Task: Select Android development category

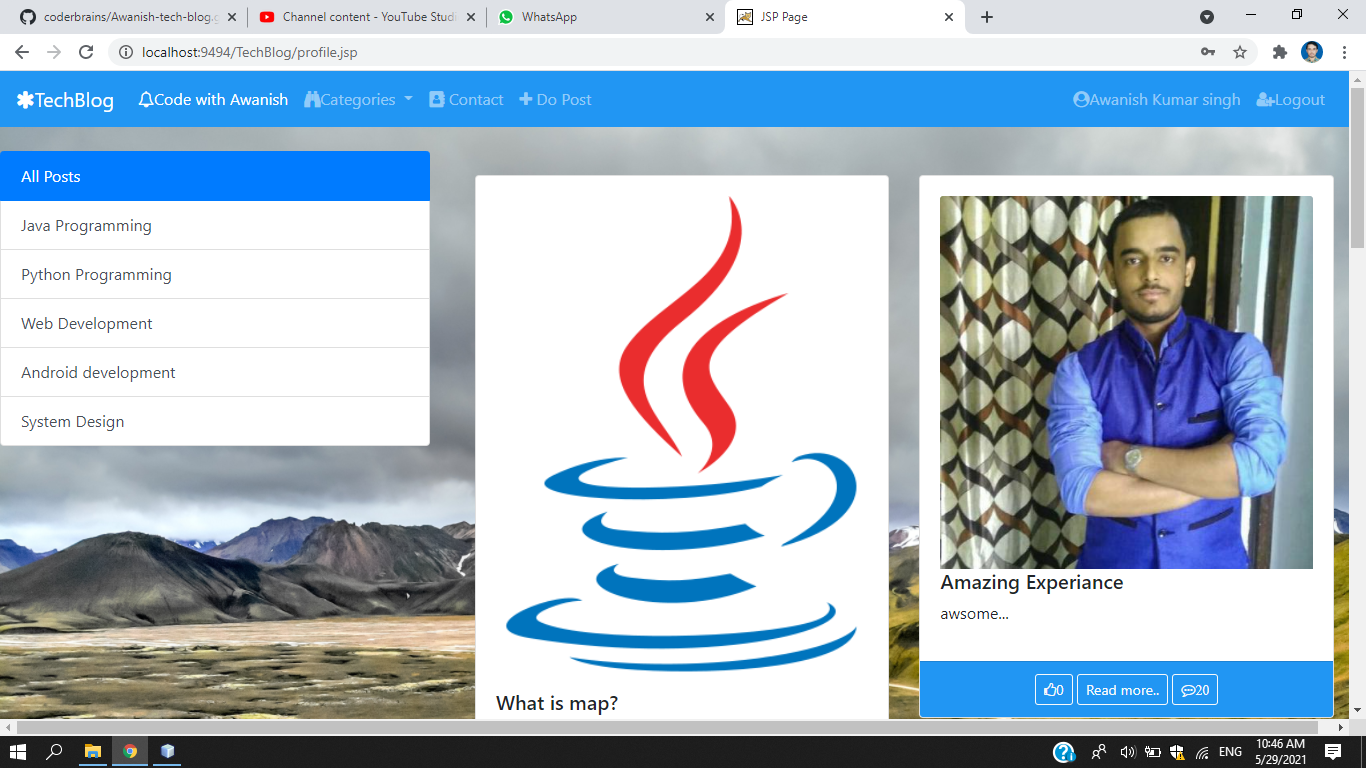Action: [x=215, y=372]
